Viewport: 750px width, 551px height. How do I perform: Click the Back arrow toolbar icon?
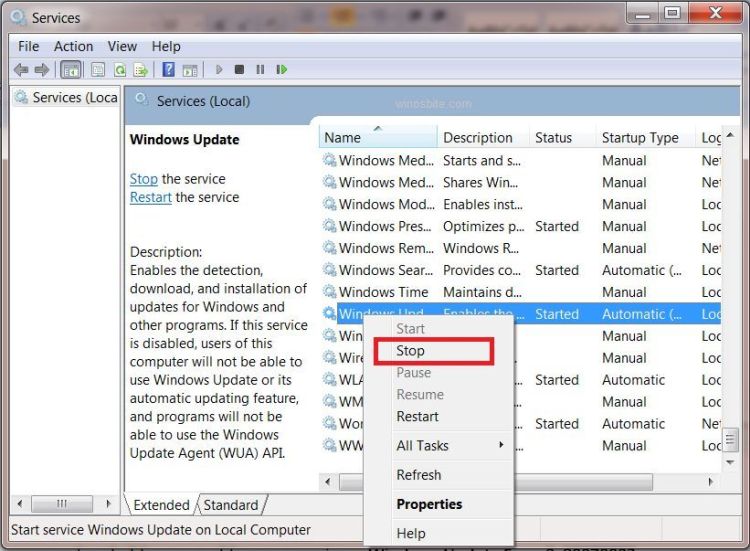click(x=21, y=70)
